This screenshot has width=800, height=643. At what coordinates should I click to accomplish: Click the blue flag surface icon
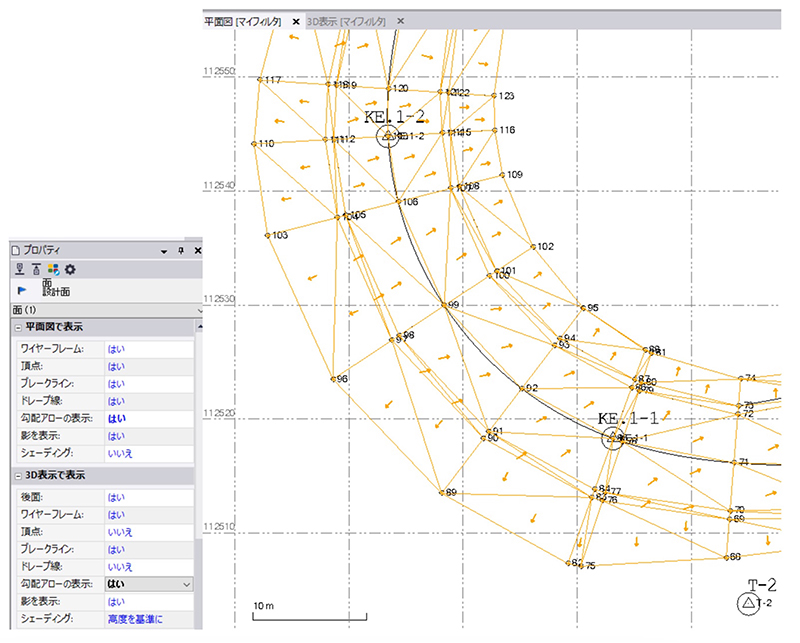tap(21, 290)
